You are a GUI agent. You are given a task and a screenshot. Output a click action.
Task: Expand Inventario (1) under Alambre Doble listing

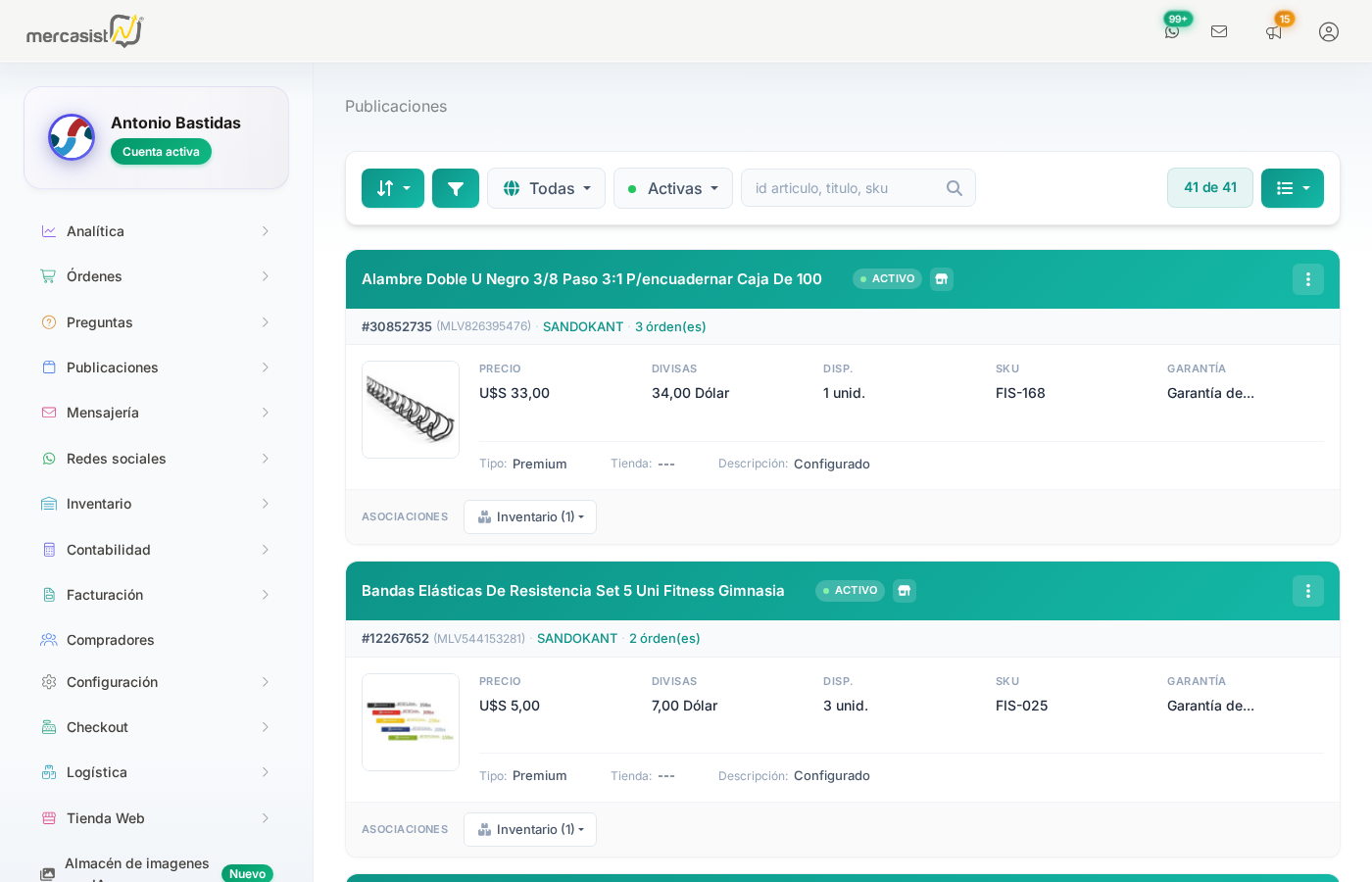[x=530, y=517]
